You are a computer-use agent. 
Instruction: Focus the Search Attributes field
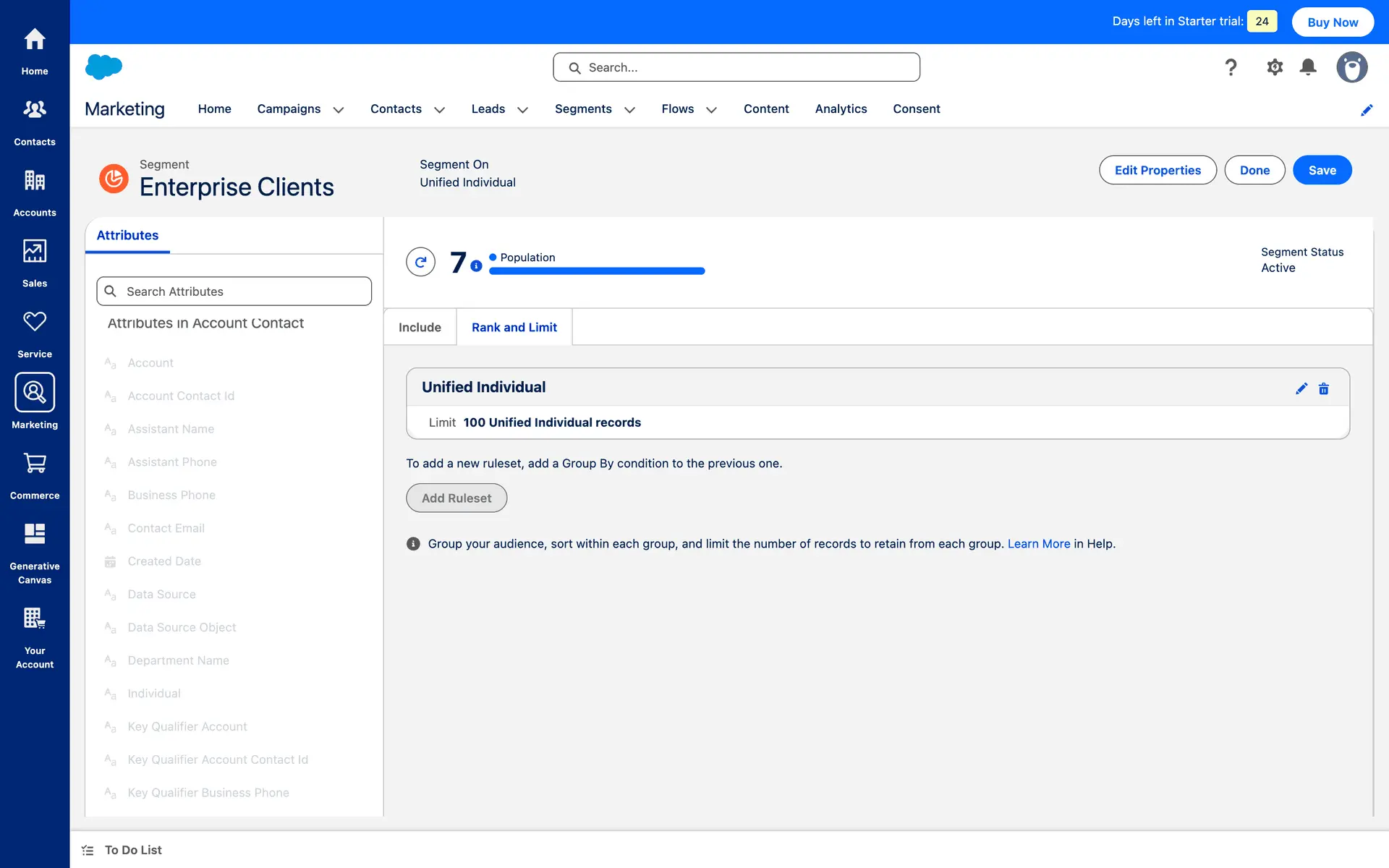coord(234,291)
